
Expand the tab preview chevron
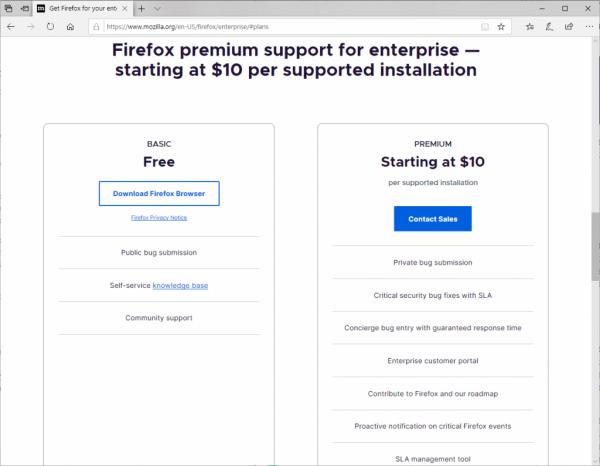155,8
